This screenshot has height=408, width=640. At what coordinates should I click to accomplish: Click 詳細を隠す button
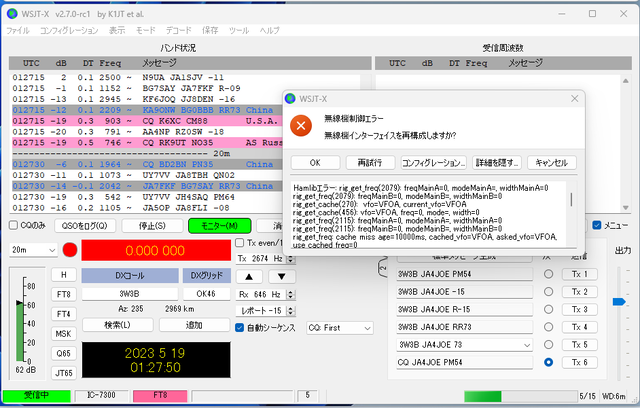click(497, 163)
